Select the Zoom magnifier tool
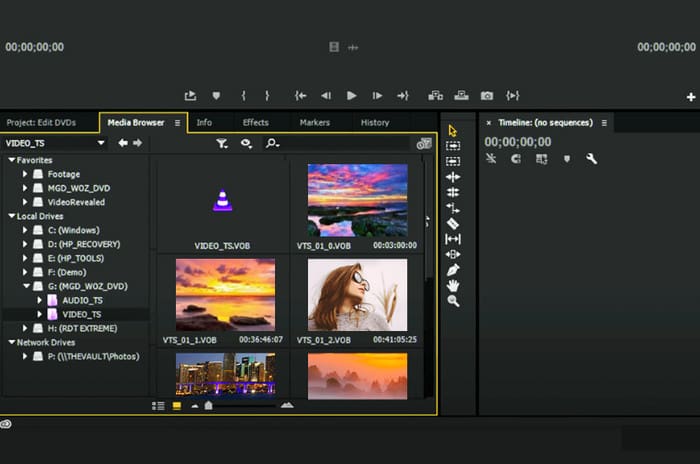 (453, 301)
